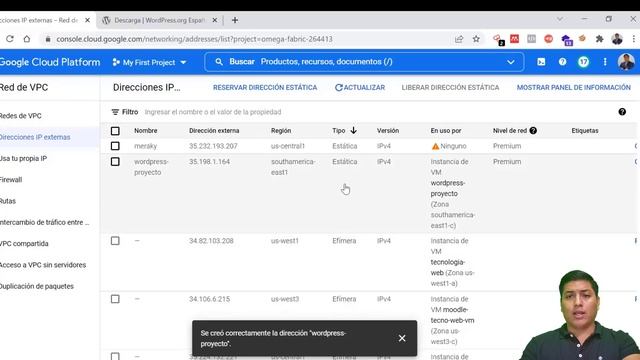Go to Firewall in the sidebar
The width and height of the screenshot is (640, 360).
click(x=11, y=180)
